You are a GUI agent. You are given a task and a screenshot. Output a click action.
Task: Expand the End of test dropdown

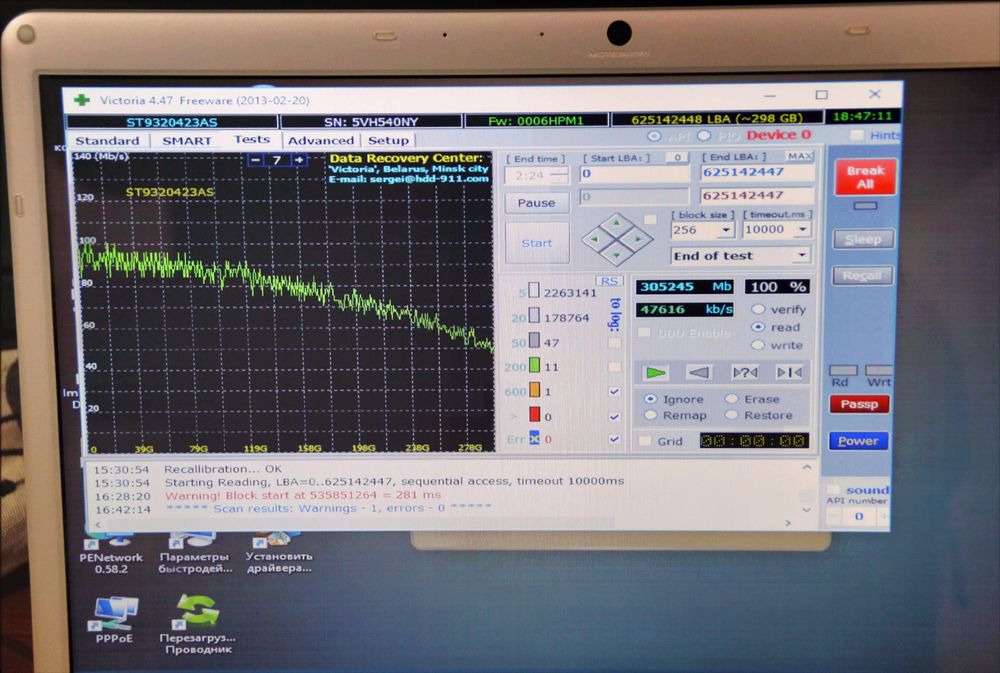pyautogui.click(x=802, y=255)
